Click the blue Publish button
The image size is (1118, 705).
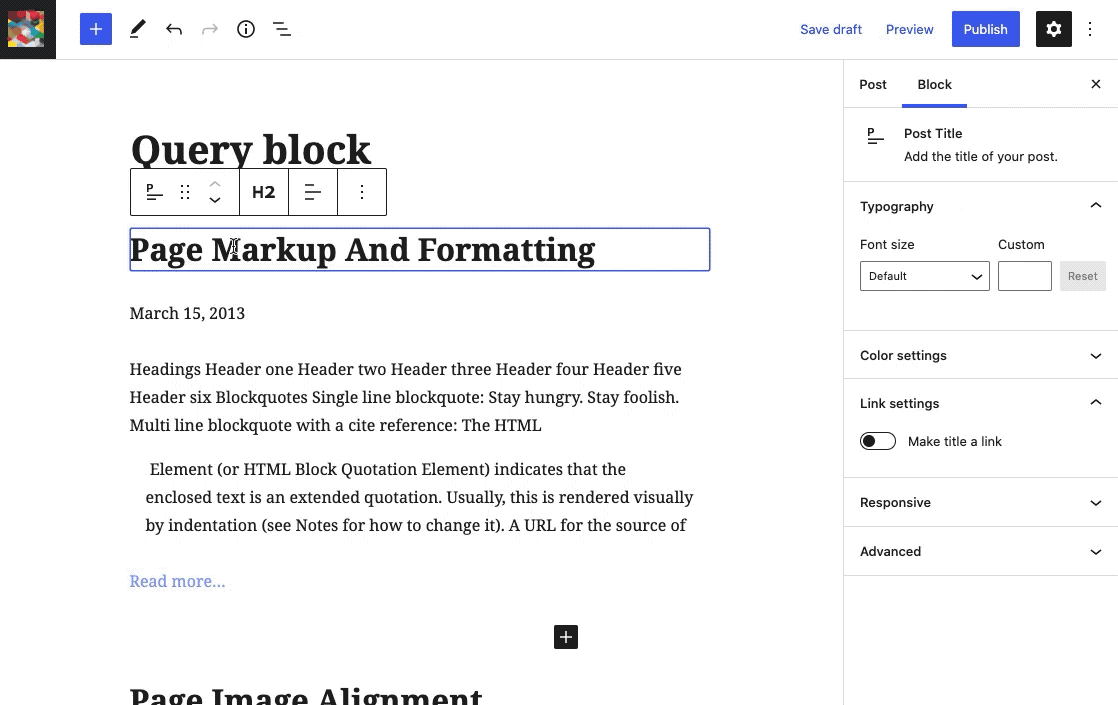click(985, 29)
